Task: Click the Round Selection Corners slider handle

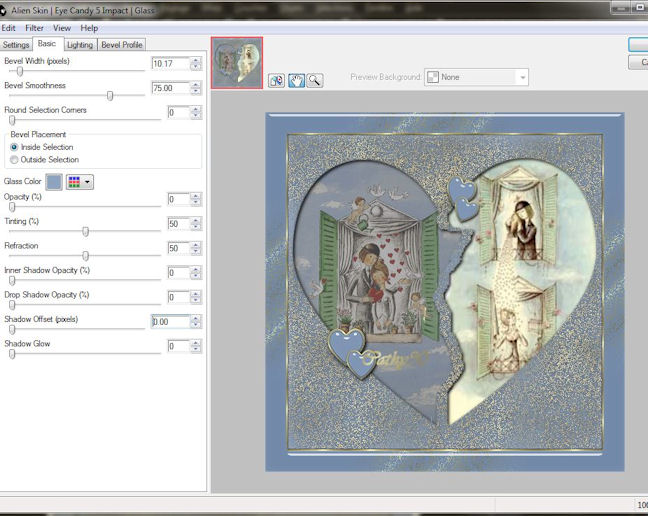Action: (12, 120)
